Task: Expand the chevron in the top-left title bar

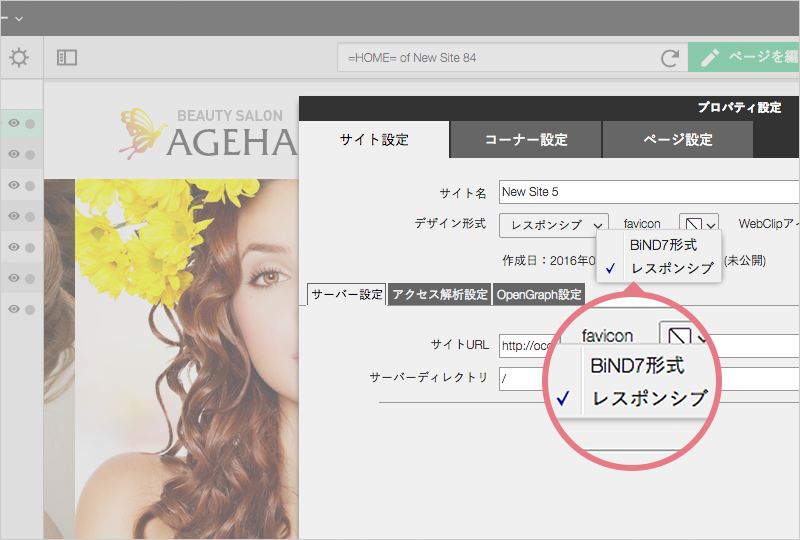Action: (x=19, y=18)
